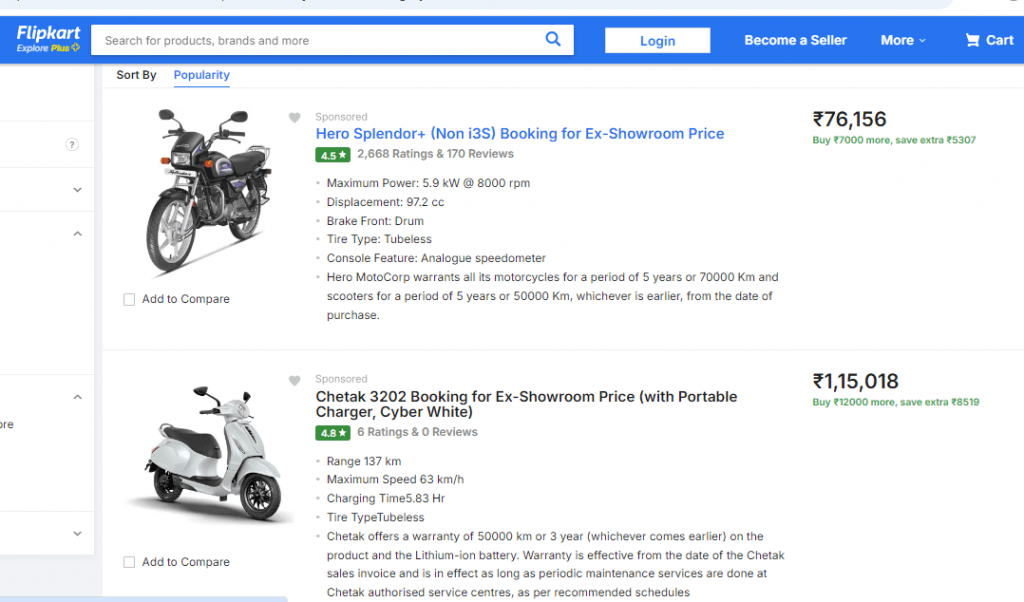Viewport: 1024px width, 602px height.
Task: Select the Popularity sort tab
Action: click(201, 75)
